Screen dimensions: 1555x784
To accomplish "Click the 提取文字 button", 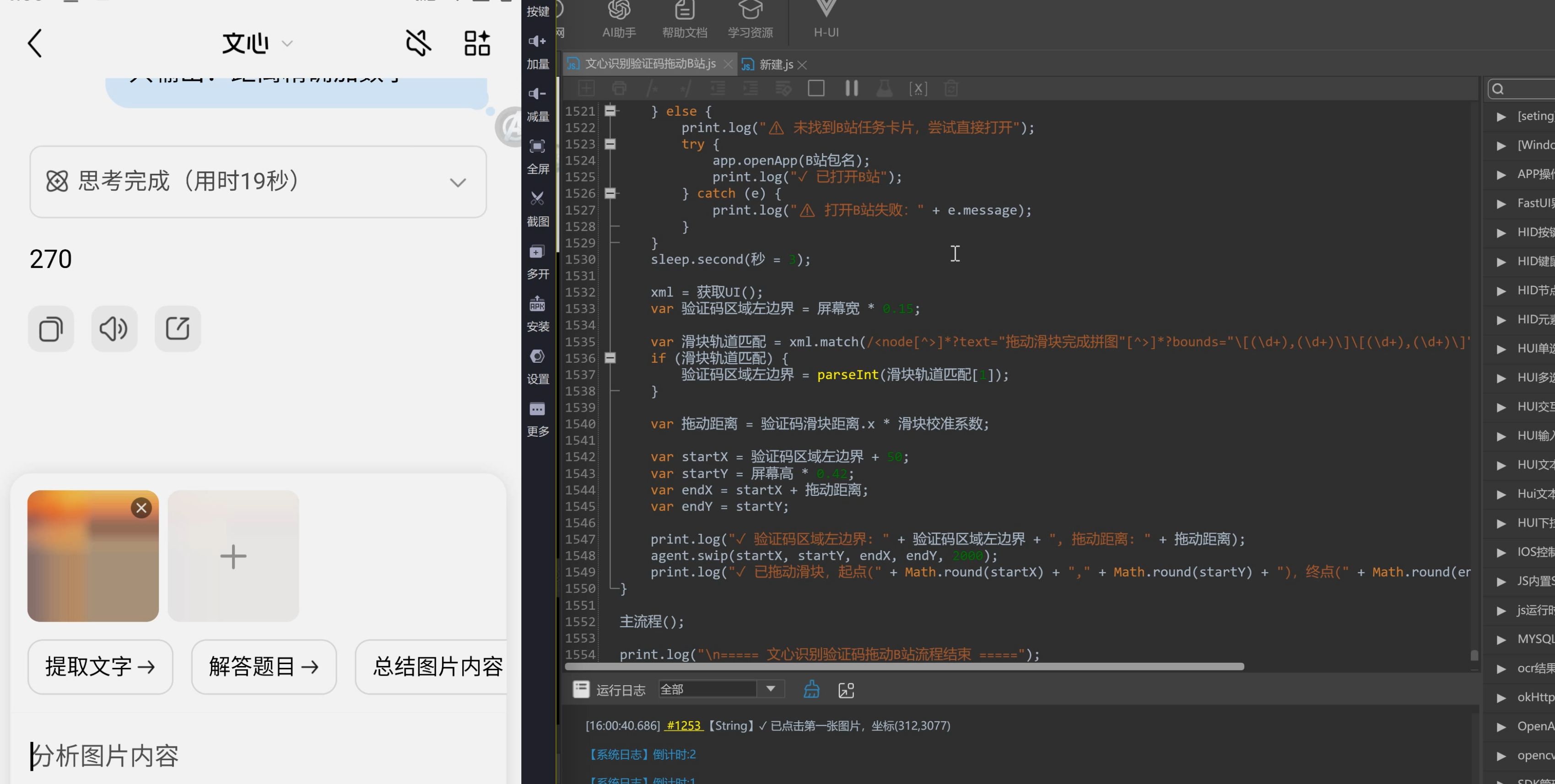I will 100,667.
